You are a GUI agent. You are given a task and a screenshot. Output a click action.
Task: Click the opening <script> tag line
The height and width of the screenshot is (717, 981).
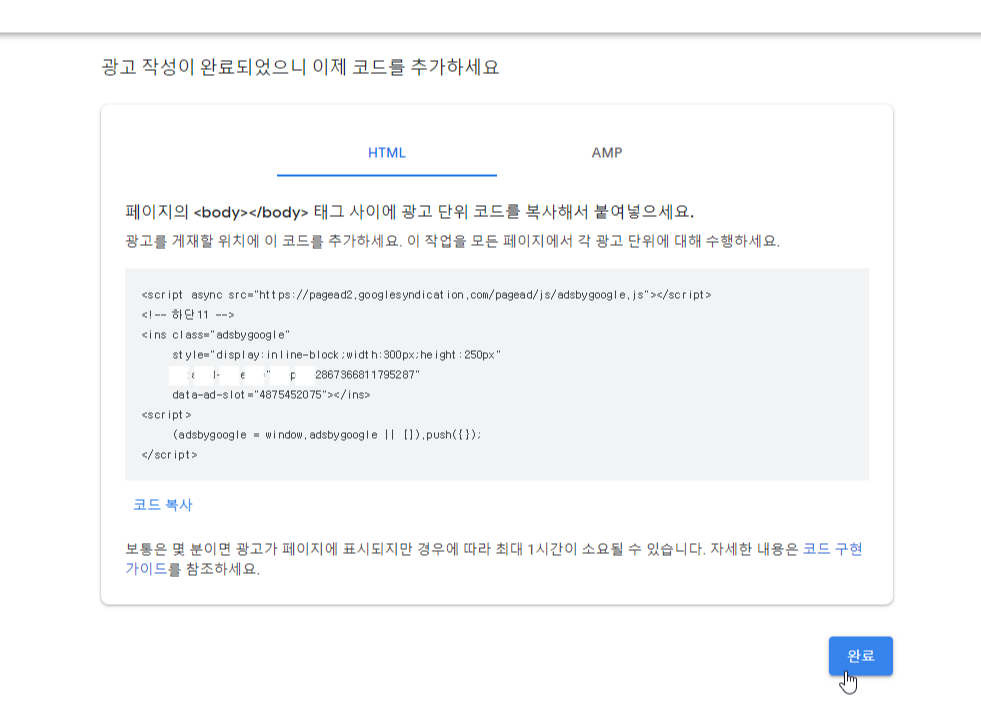click(x=166, y=415)
